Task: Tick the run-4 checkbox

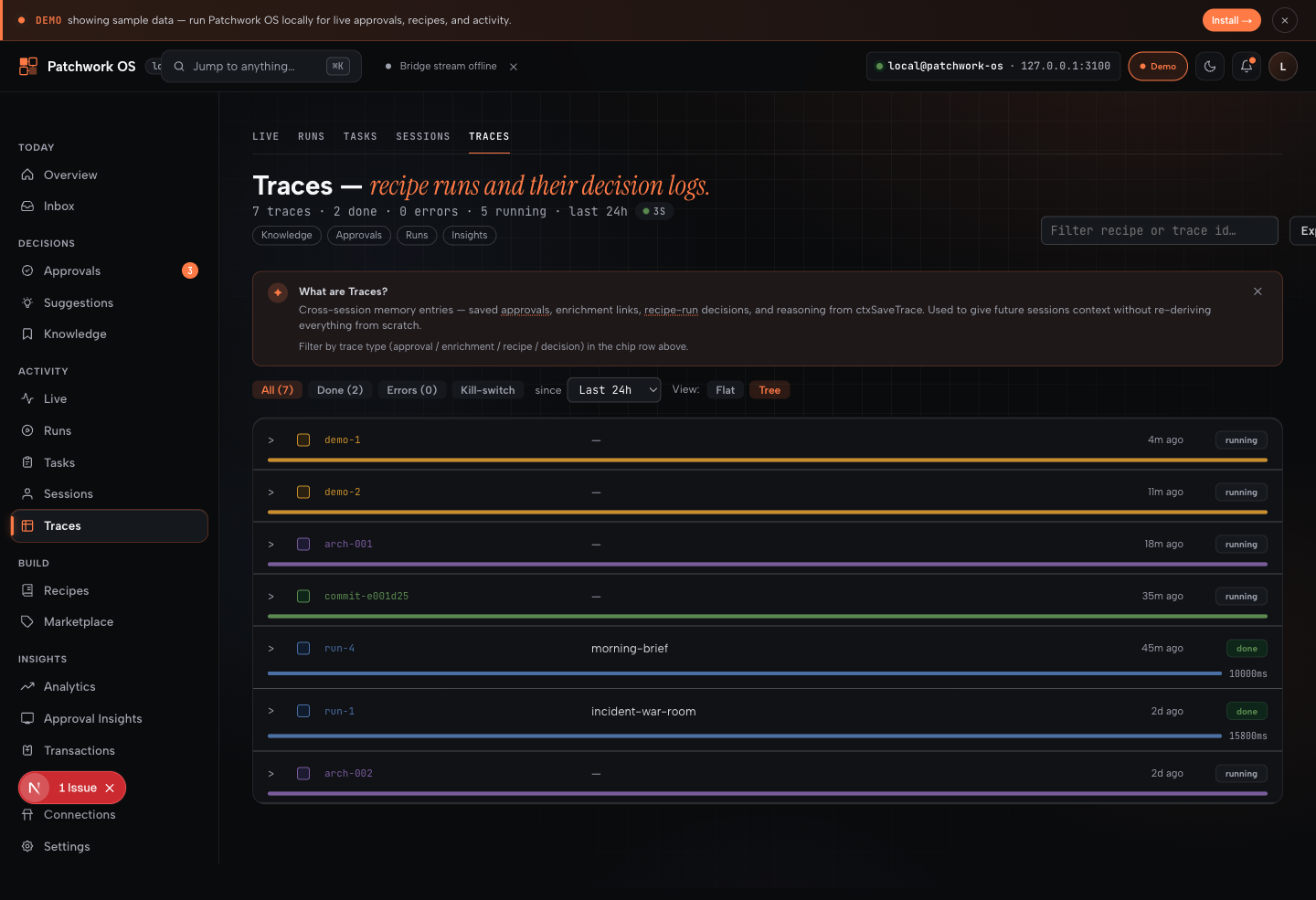Action: 303,649
